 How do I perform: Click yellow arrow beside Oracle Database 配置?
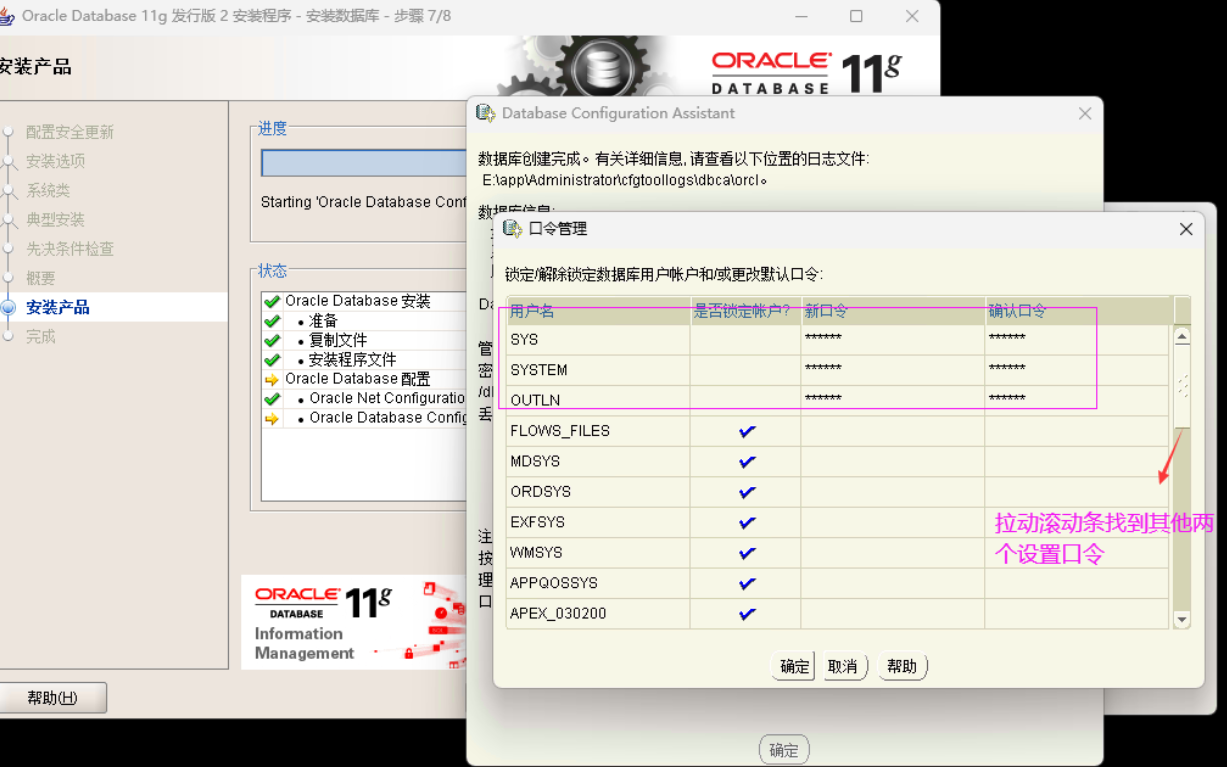(271, 379)
